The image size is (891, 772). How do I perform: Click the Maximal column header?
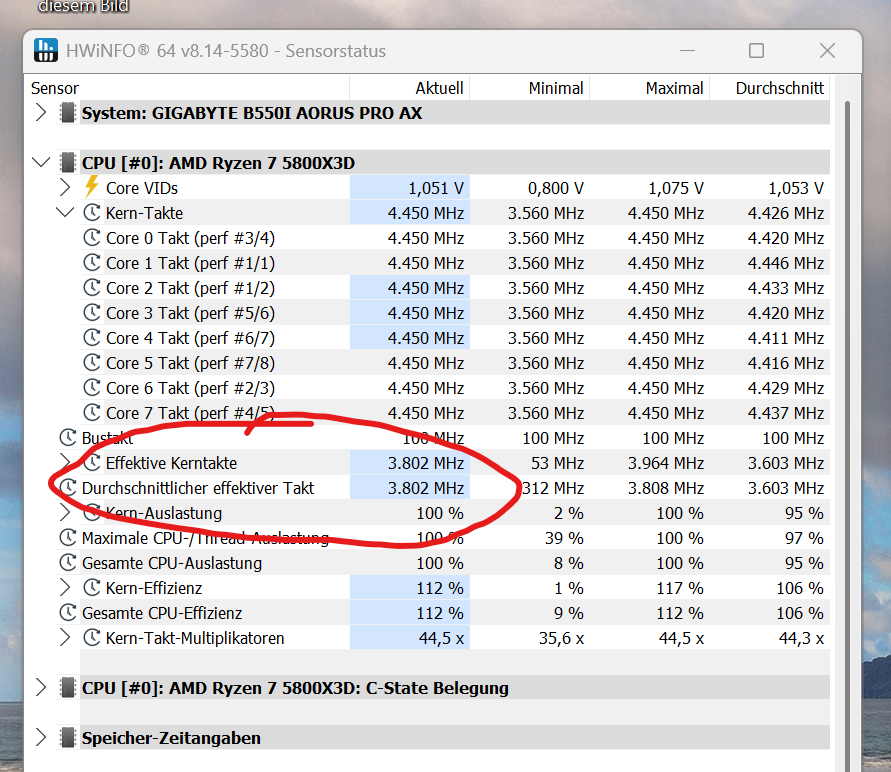649,88
